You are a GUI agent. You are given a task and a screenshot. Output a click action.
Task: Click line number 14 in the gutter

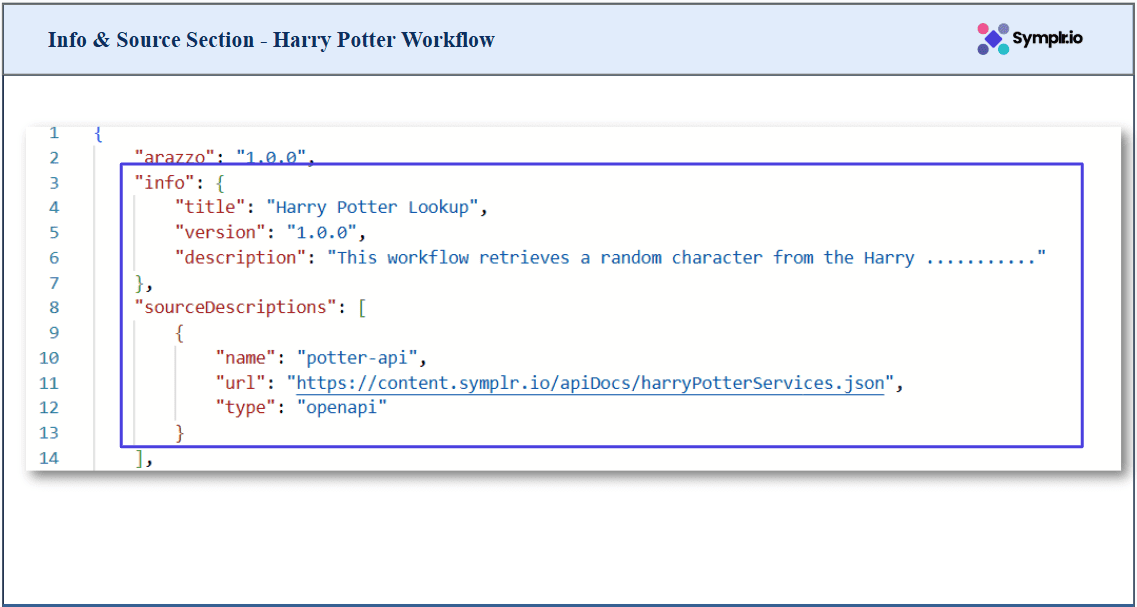pos(49,457)
